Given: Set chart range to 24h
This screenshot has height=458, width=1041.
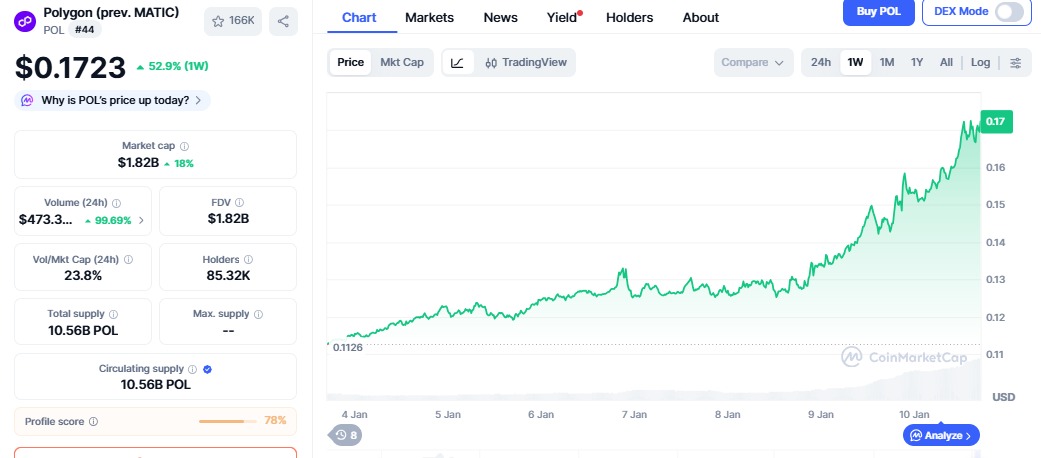Looking at the screenshot, I should click(821, 62).
